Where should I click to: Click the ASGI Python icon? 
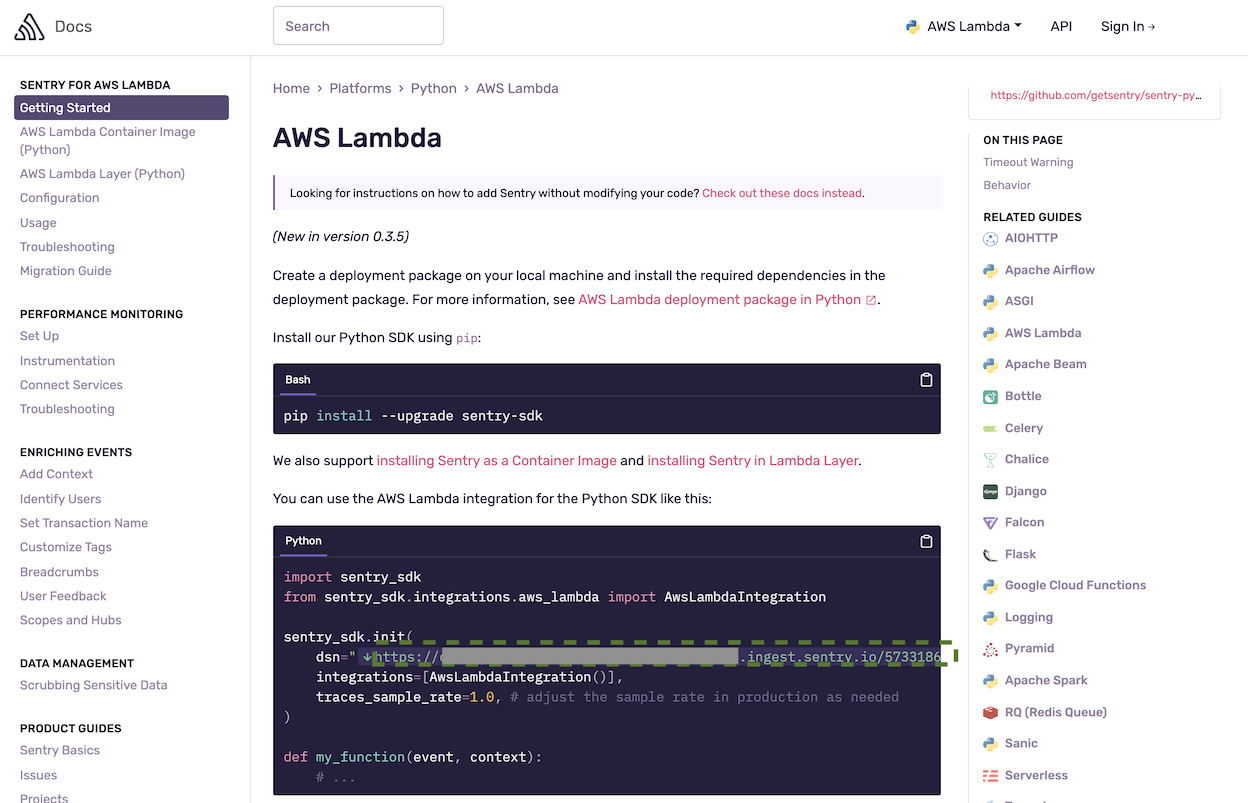coord(990,302)
